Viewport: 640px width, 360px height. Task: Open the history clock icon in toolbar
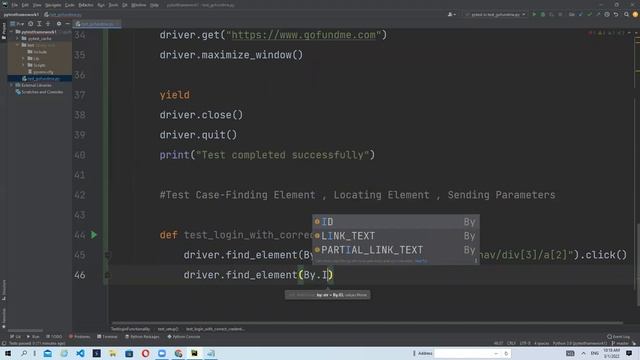pos(607,14)
